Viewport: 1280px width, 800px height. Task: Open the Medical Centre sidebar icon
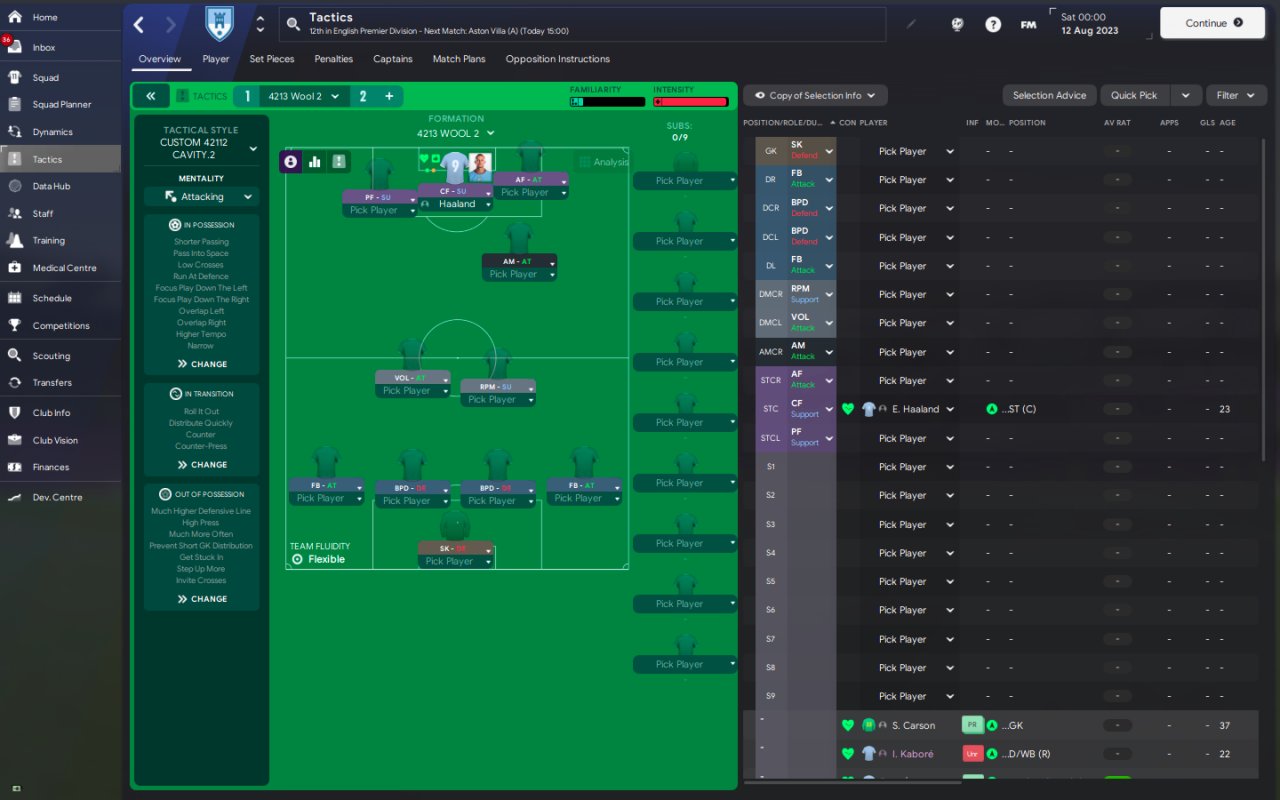[15, 267]
